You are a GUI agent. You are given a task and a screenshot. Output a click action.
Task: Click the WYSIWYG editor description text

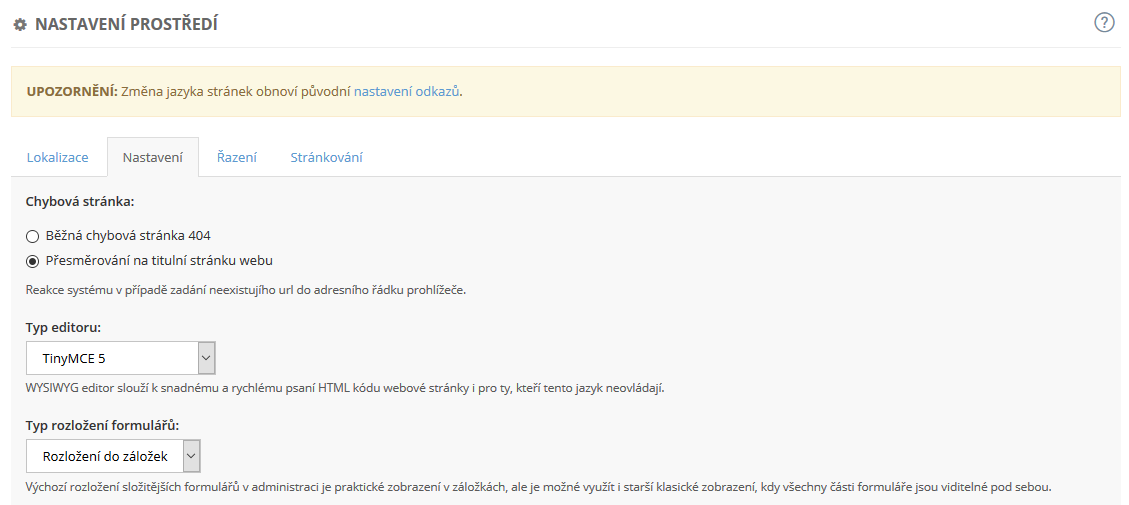[345, 387]
